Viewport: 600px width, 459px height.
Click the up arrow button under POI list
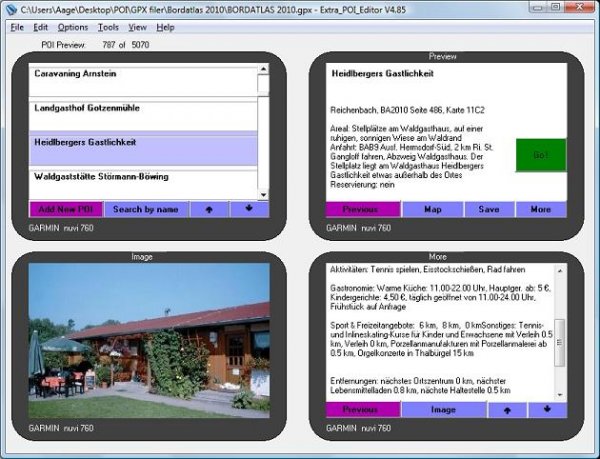[x=209, y=210]
